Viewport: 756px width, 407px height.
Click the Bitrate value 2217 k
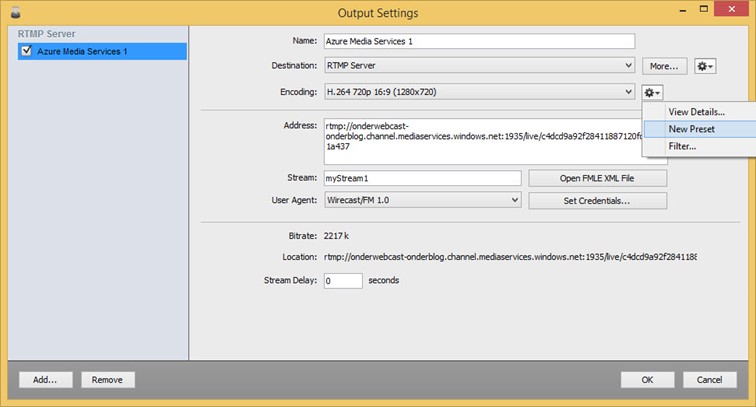pyautogui.click(x=336, y=236)
